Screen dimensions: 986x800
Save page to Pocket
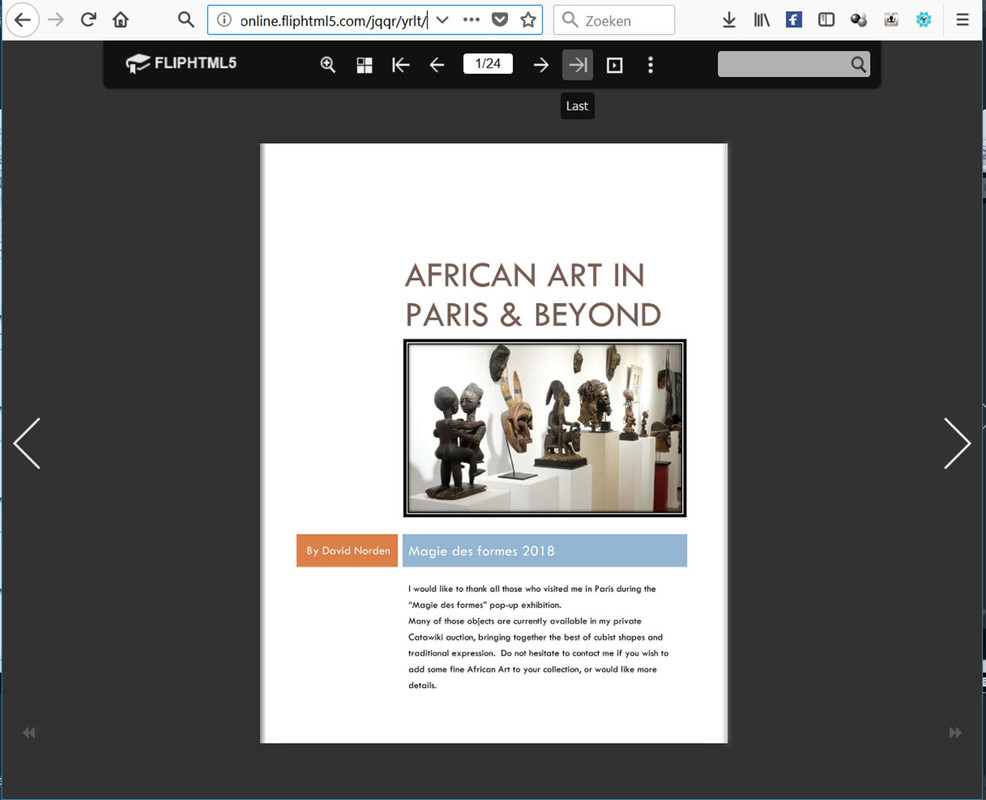pyautogui.click(x=499, y=20)
